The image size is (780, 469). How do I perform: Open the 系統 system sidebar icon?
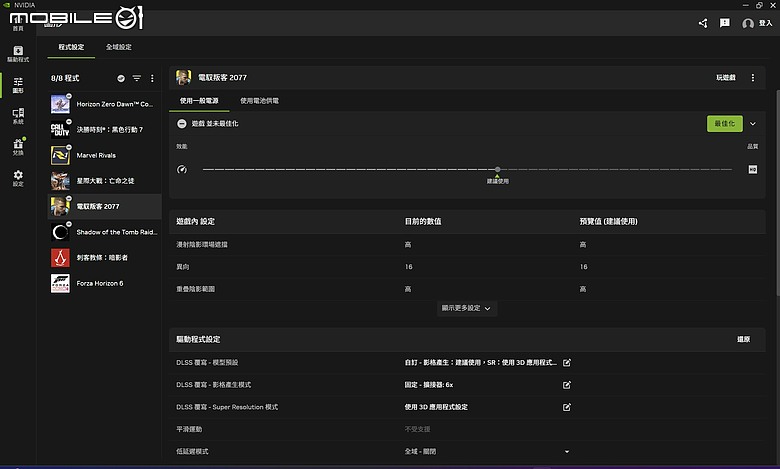(18, 116)
